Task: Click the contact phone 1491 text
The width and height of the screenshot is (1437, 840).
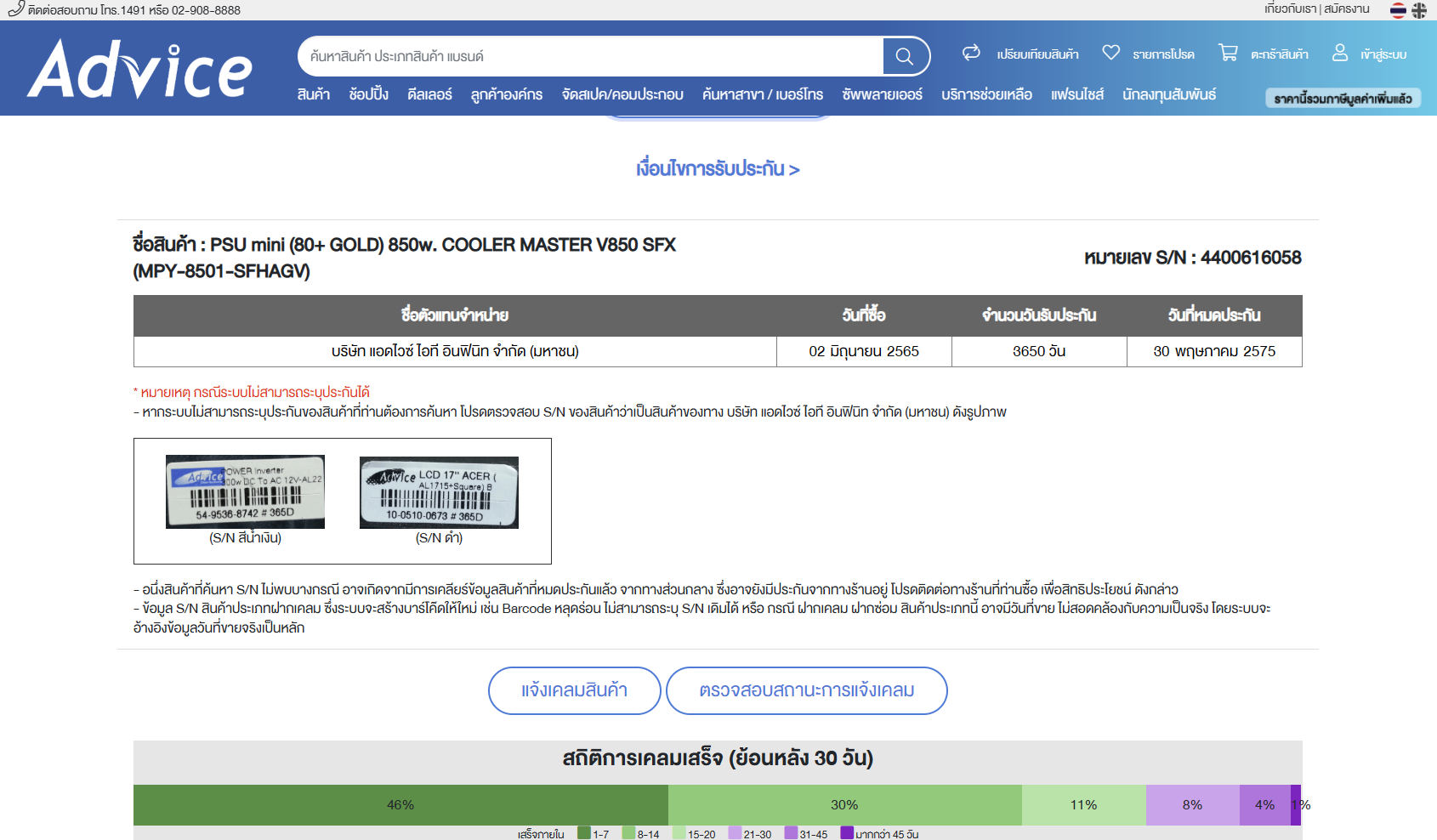Action: (x=133, y=10)
